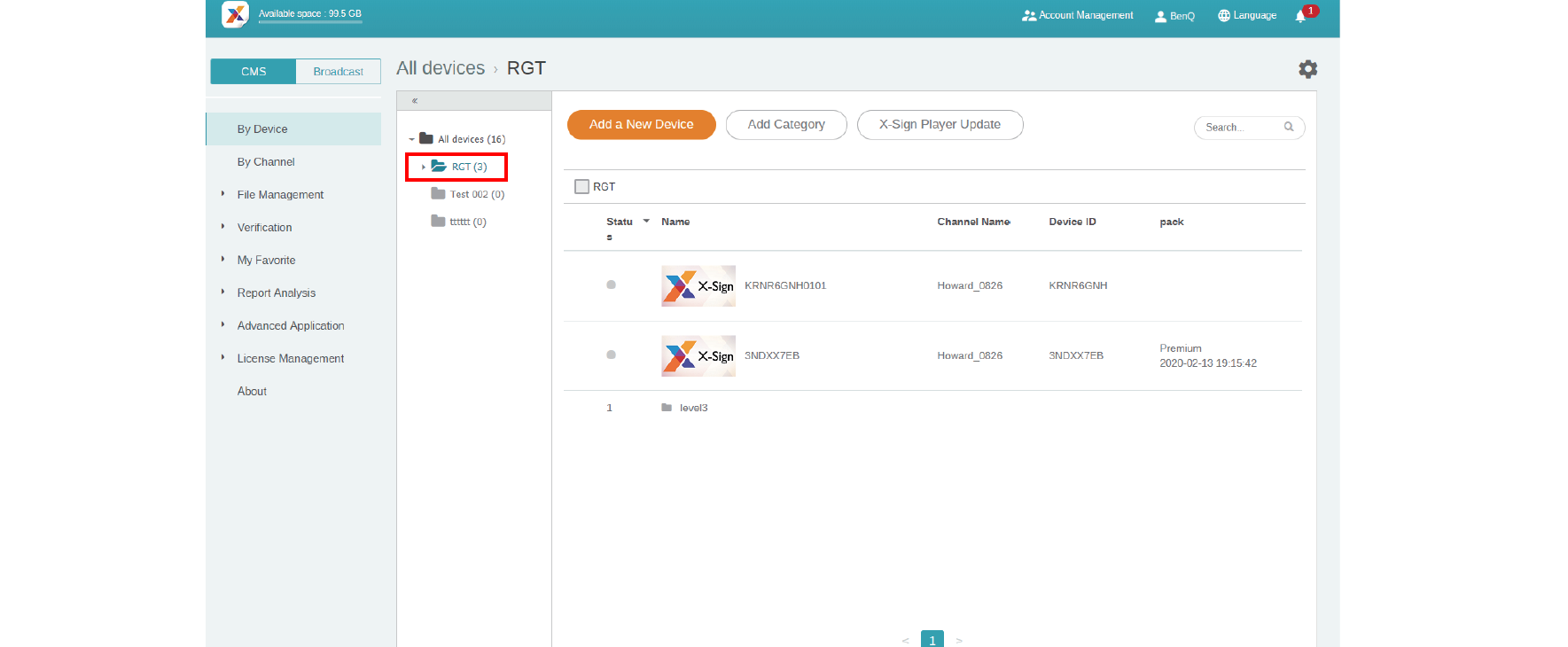Click the X-Sign logo in header

[235, 14]
